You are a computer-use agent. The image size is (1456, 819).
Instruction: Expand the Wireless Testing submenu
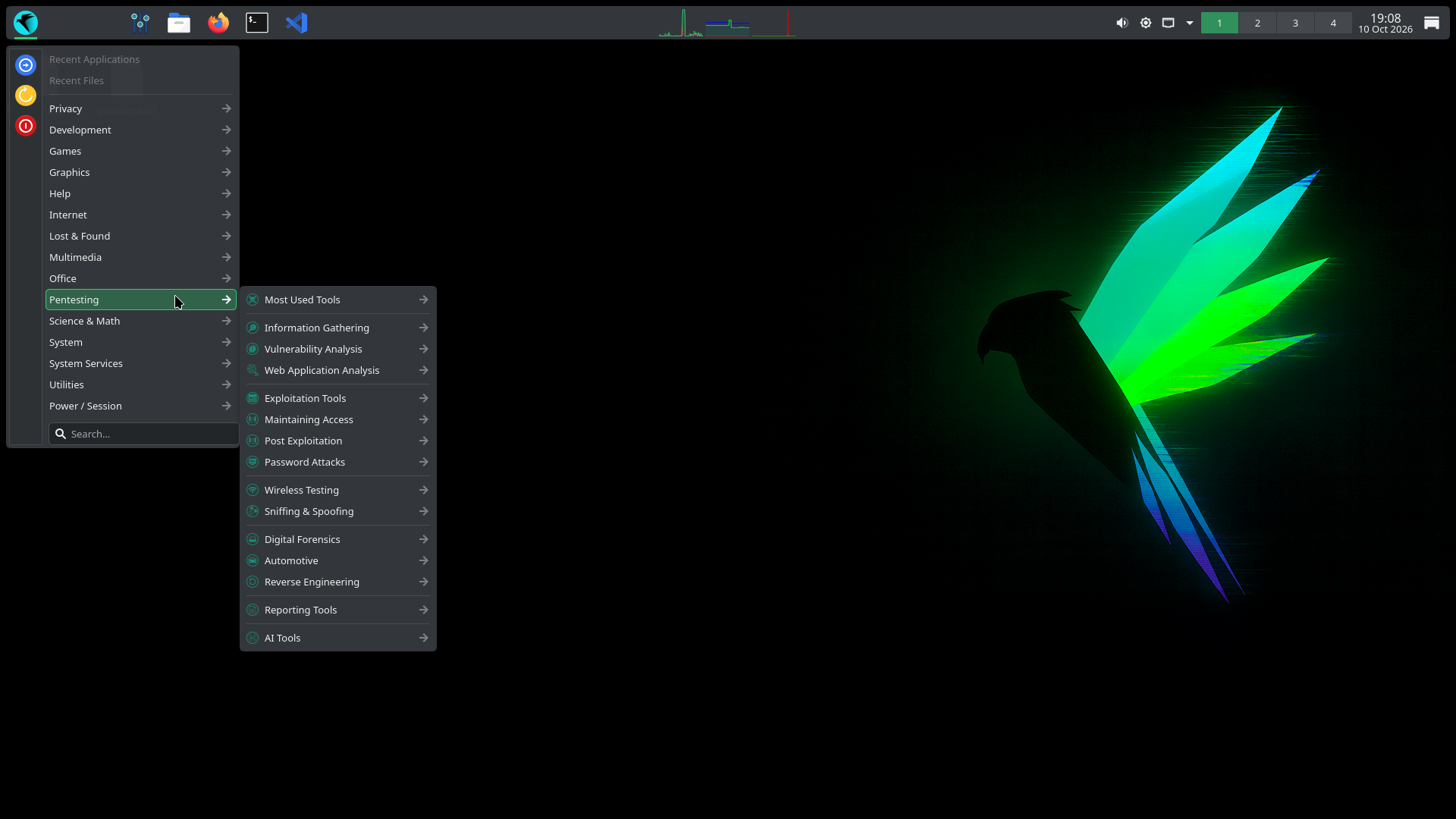coord(338,490)
